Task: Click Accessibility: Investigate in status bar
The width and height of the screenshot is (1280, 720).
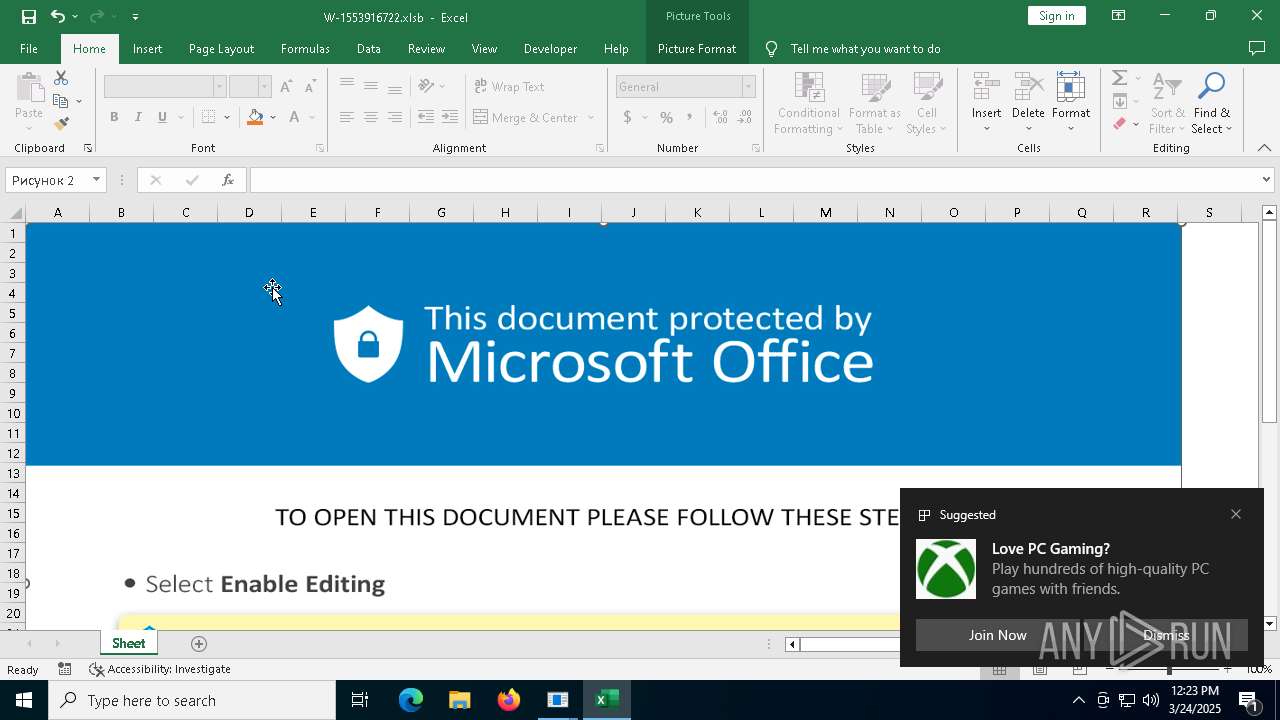Action: pyautogui.click(x=160, y=669)
